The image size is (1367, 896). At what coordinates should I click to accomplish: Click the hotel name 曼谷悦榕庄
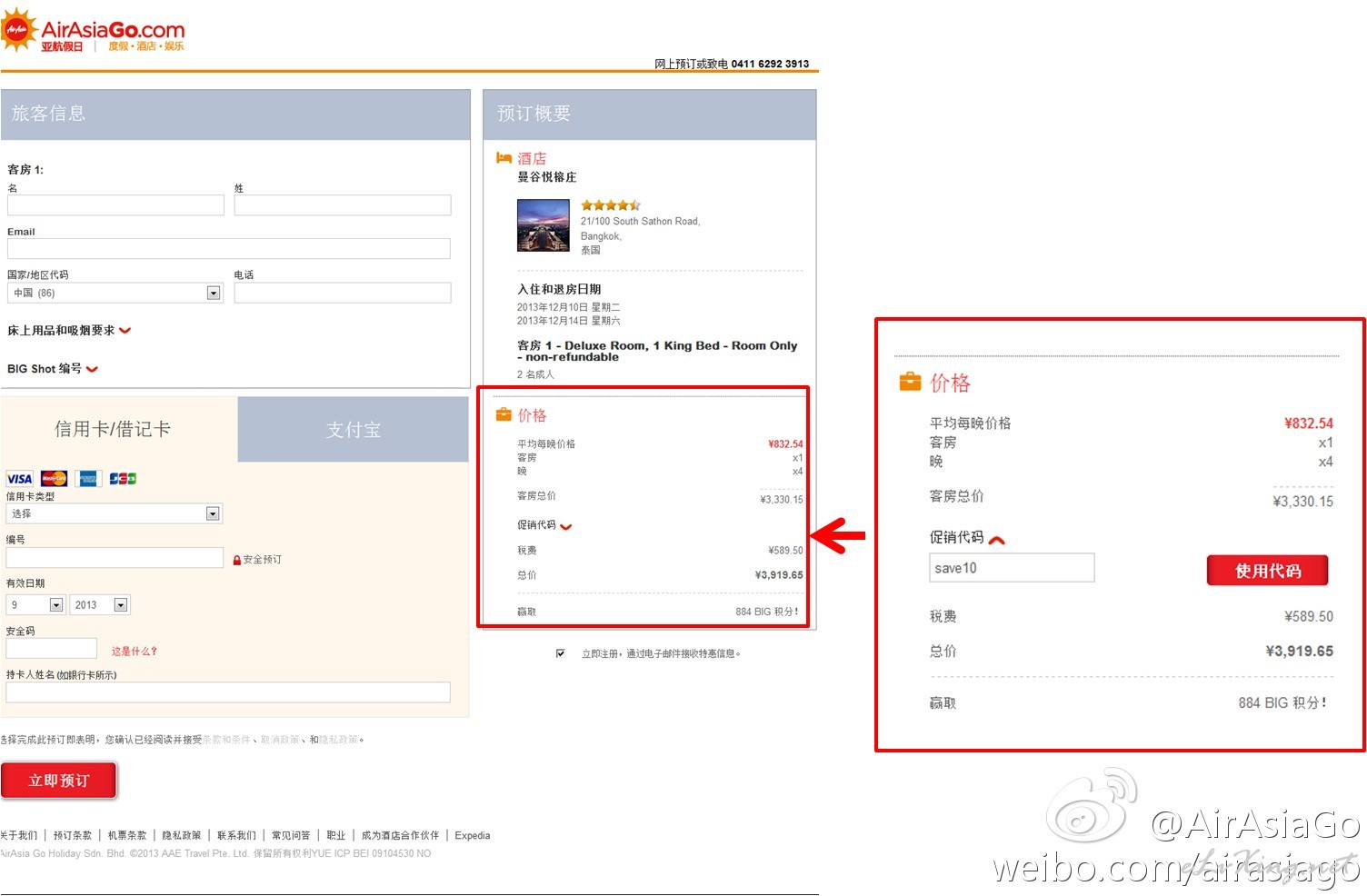coord(547,177)
